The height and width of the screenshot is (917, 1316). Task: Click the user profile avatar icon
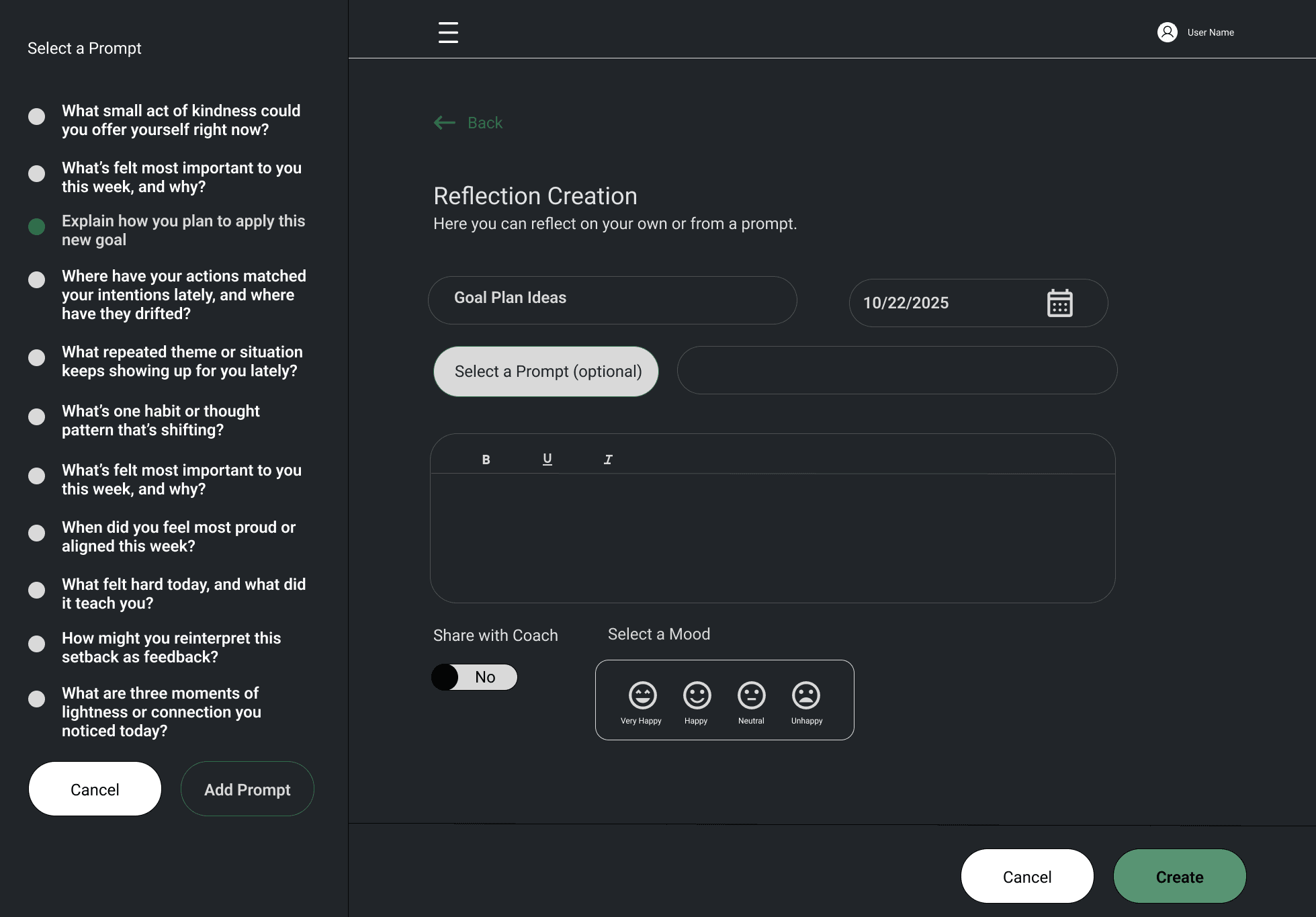[x=1167, y=32]
